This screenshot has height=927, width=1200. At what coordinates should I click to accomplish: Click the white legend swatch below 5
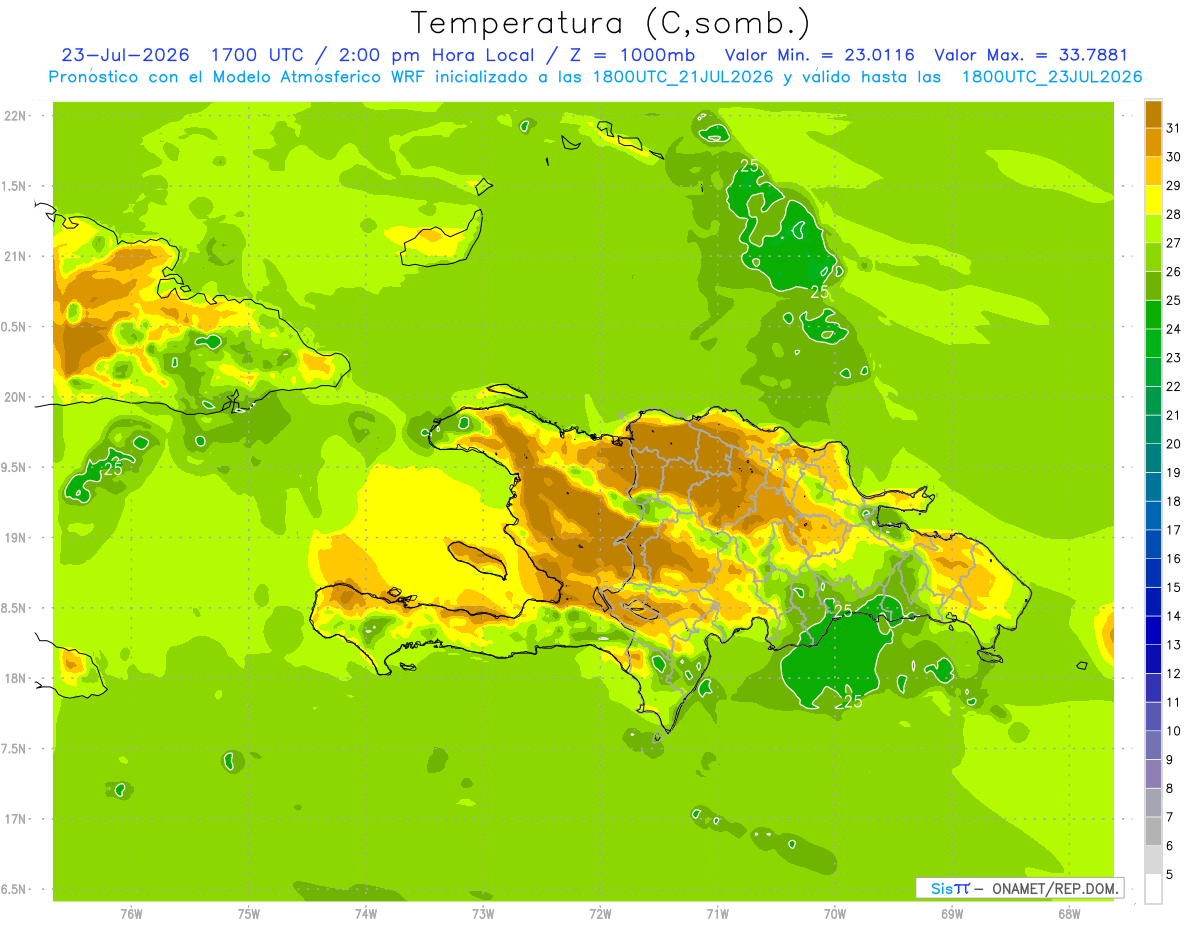pos(1153,890)
